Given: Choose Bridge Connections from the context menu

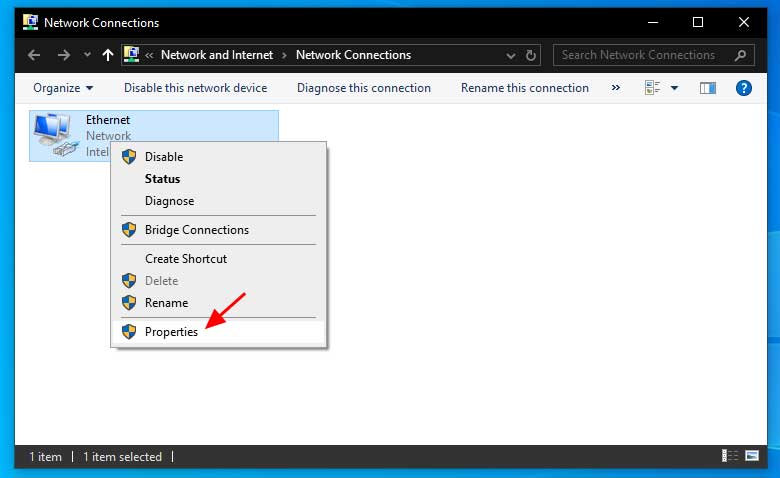Looking at the screenshot, I should click(x=218, y=230).
